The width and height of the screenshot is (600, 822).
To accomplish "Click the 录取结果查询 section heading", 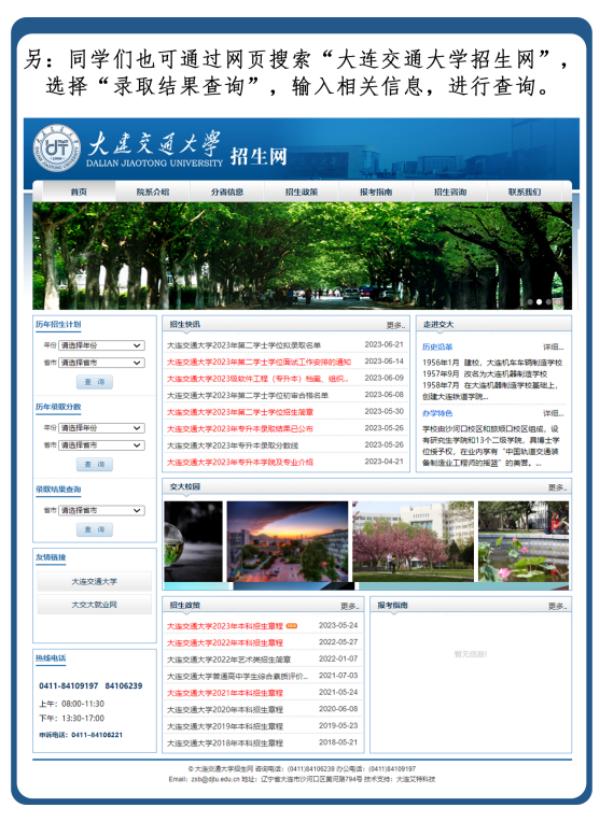I will [58, 489].
